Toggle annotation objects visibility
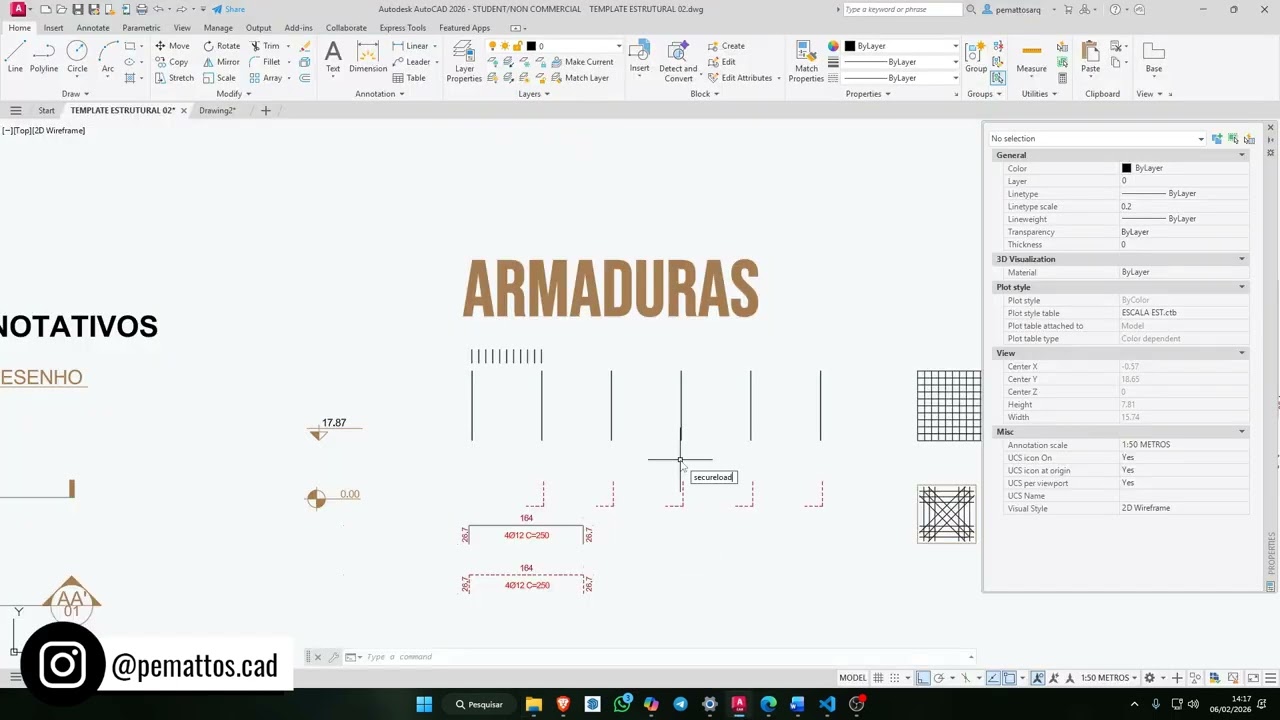Viewport: 1280px width, 720px height. pos(1039,678)
